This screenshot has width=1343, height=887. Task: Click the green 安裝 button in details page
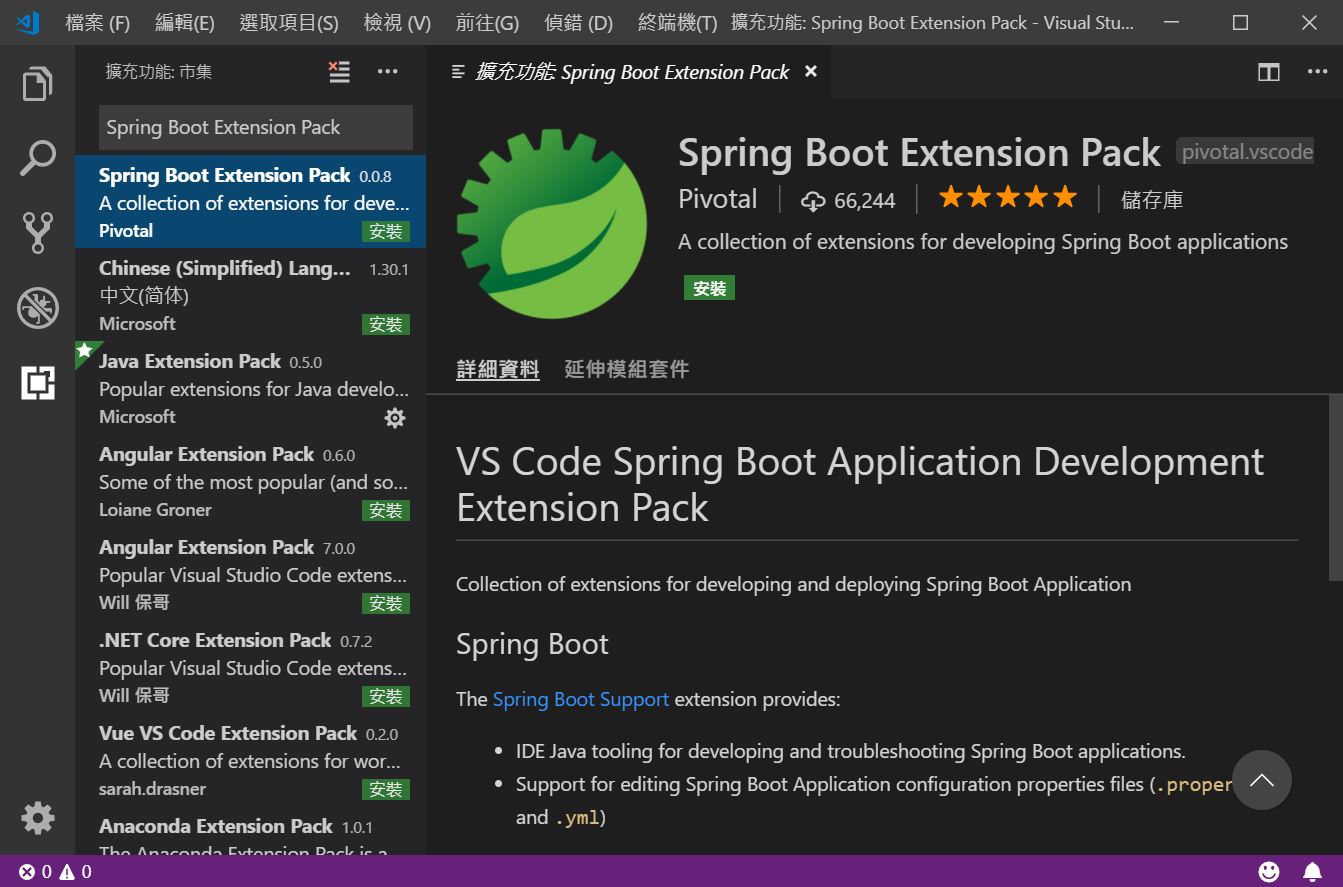click(709, 288)
